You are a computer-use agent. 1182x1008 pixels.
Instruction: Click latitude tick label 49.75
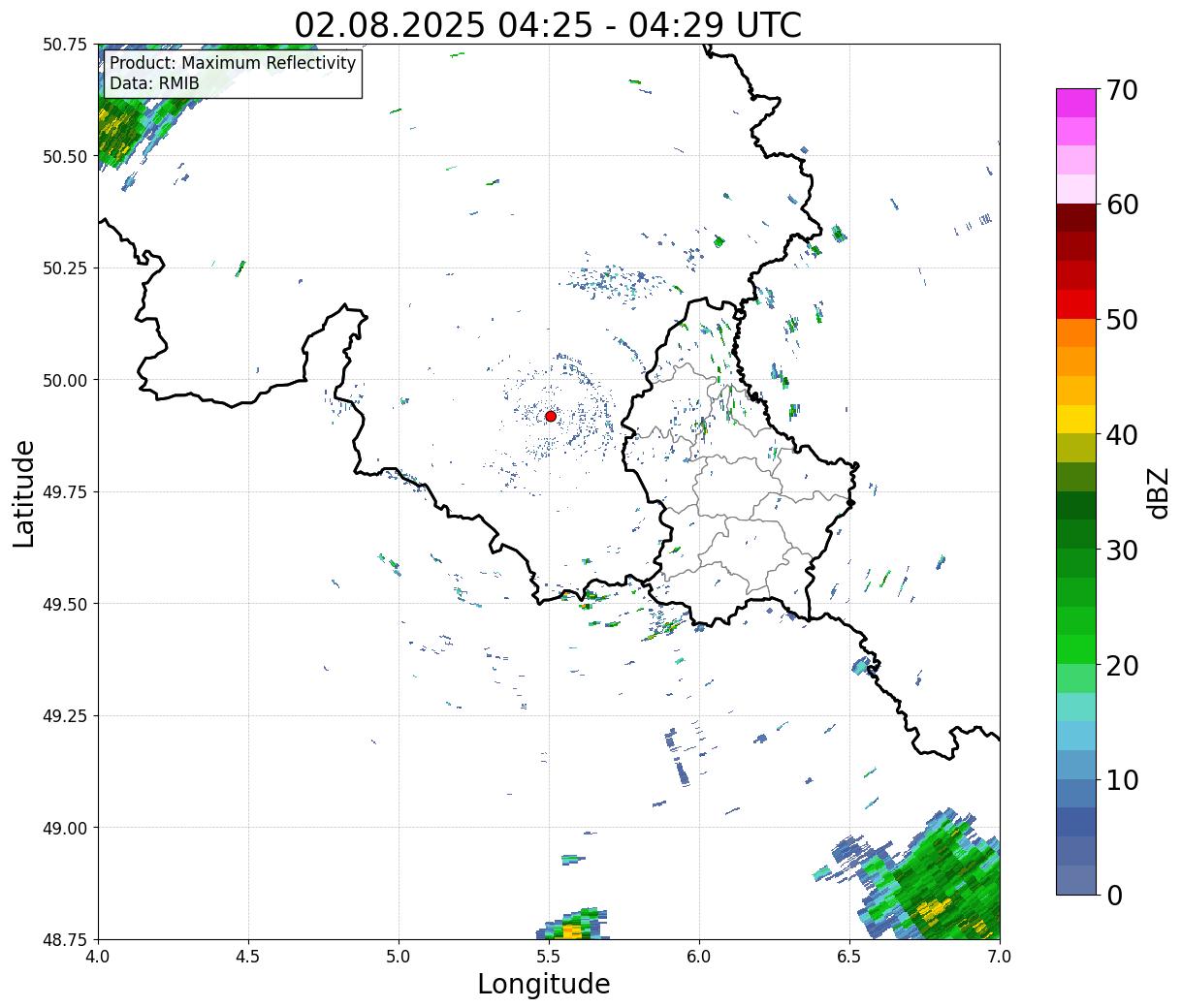tap(66, 491)
